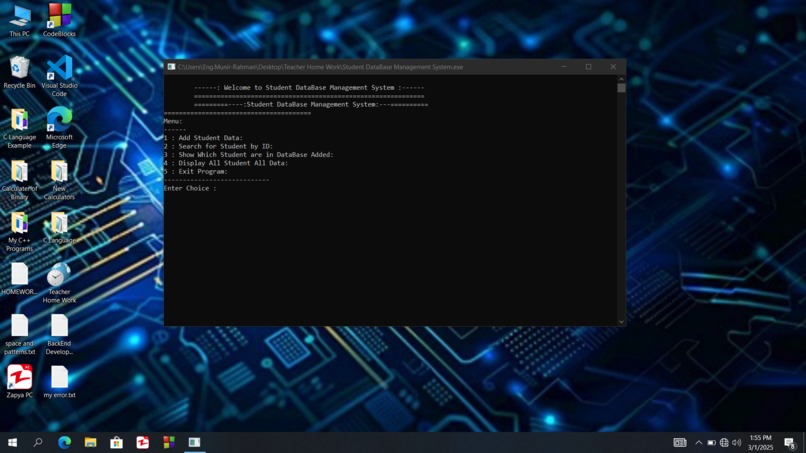Select the Zapya PC desktop shortcut

(20, 381)
